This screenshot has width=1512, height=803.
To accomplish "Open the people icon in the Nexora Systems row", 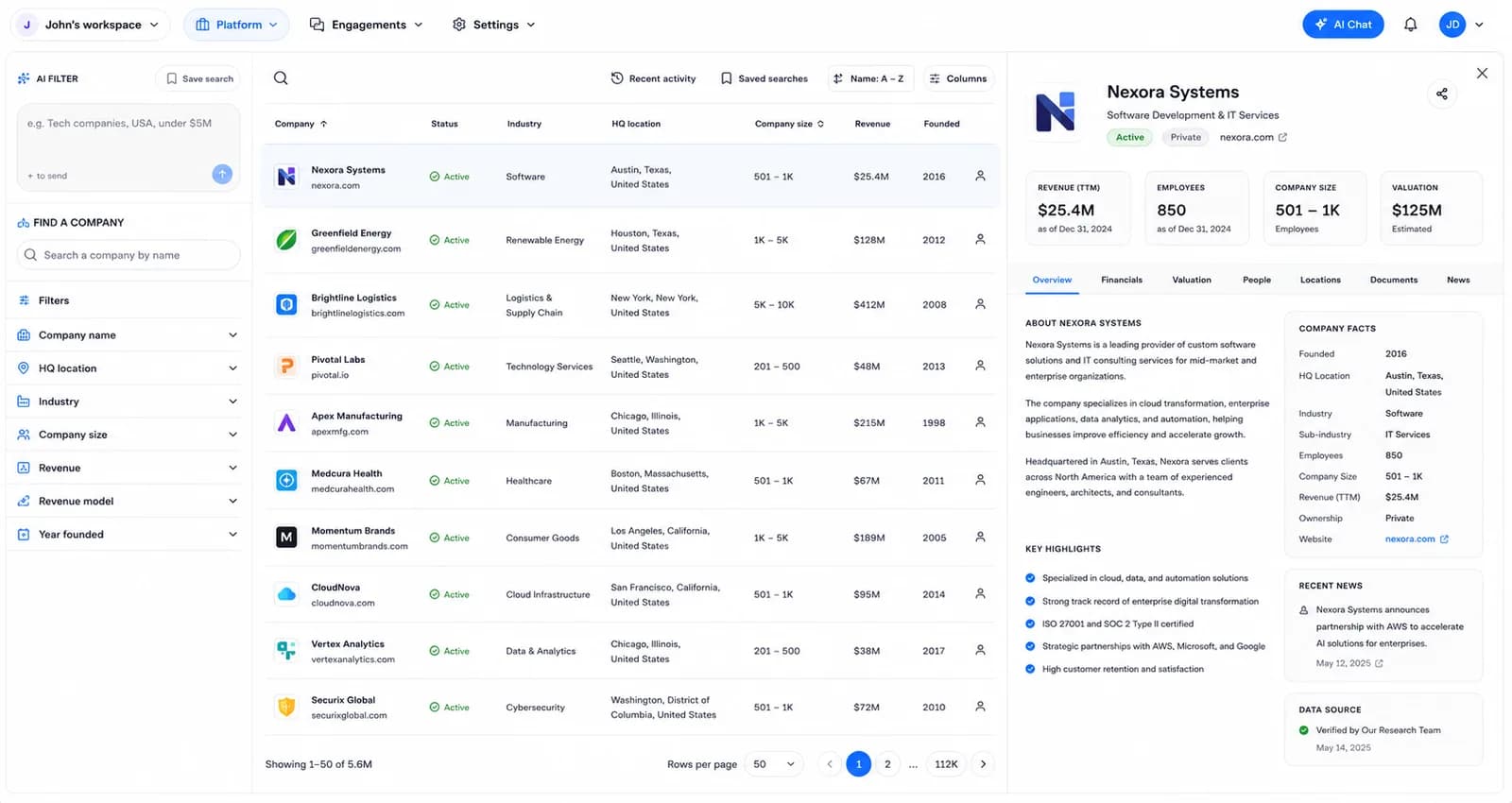I will [980, 176].
